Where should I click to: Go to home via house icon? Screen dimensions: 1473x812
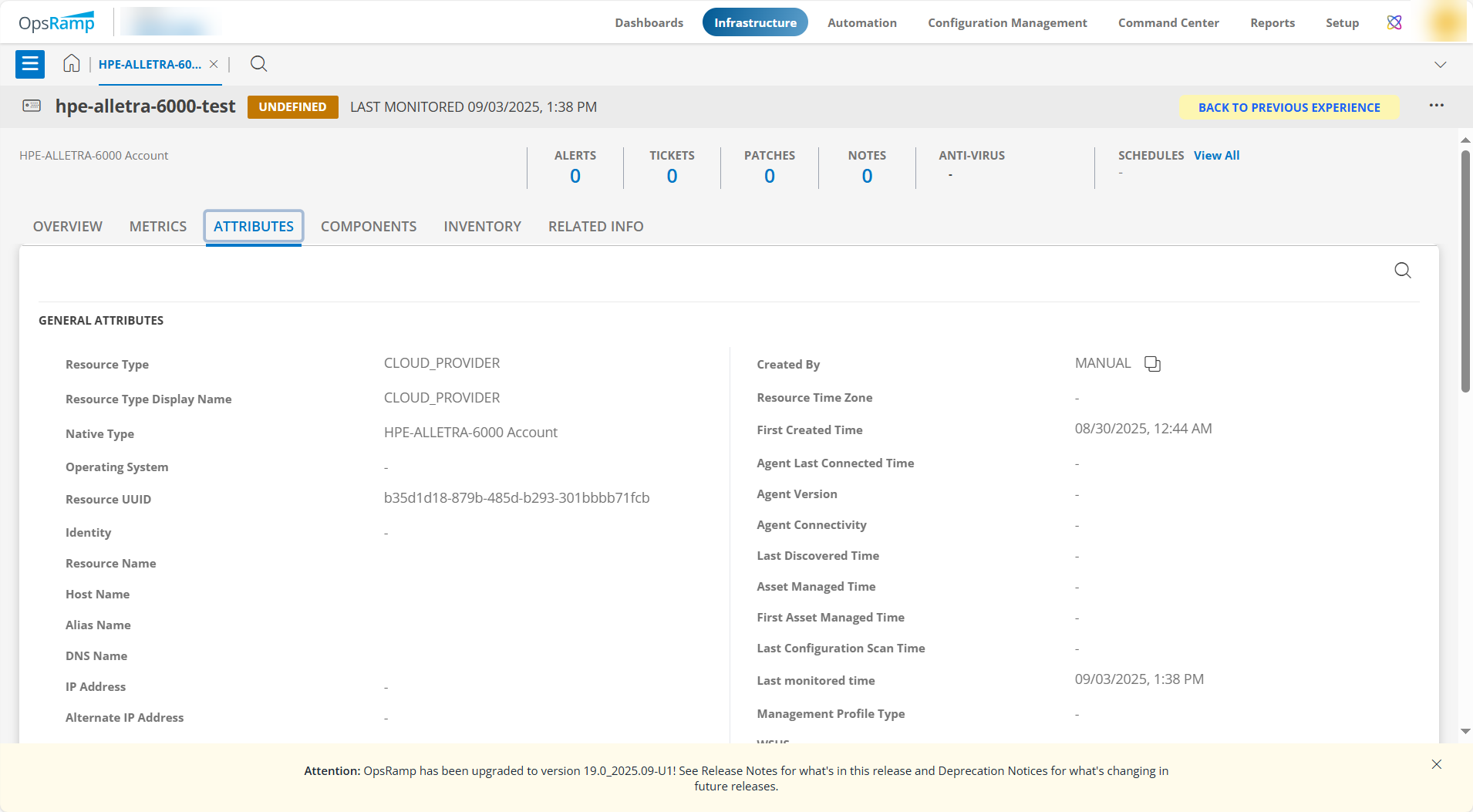point(72,64)
